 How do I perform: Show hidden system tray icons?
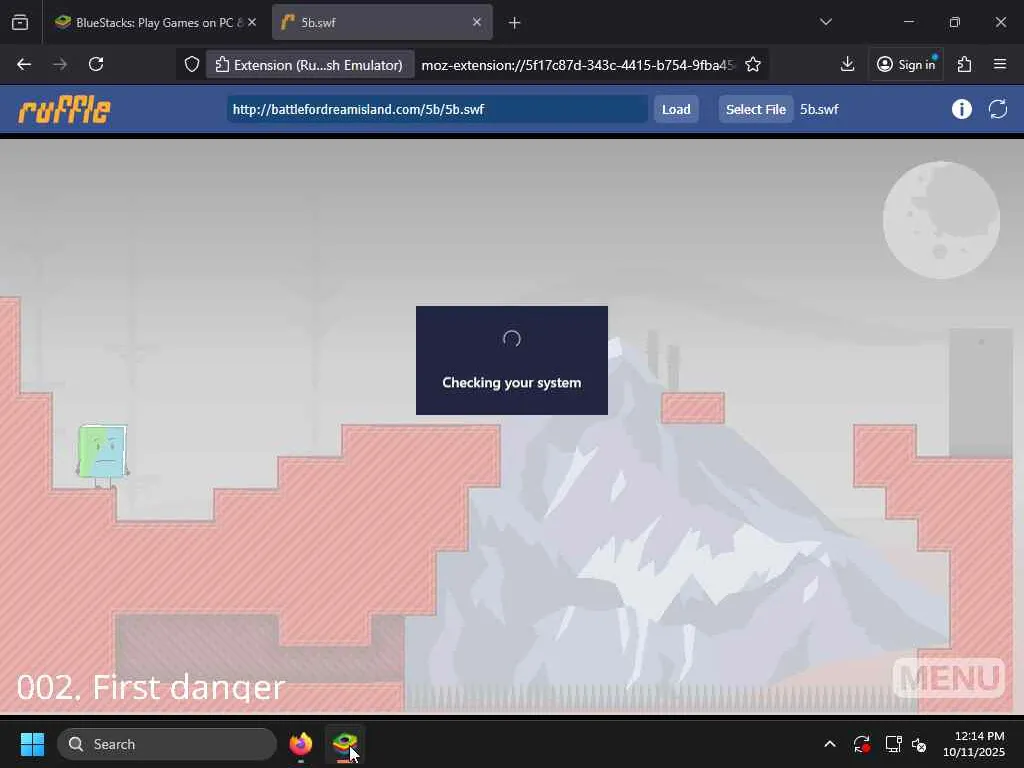(x=829, y=744)
